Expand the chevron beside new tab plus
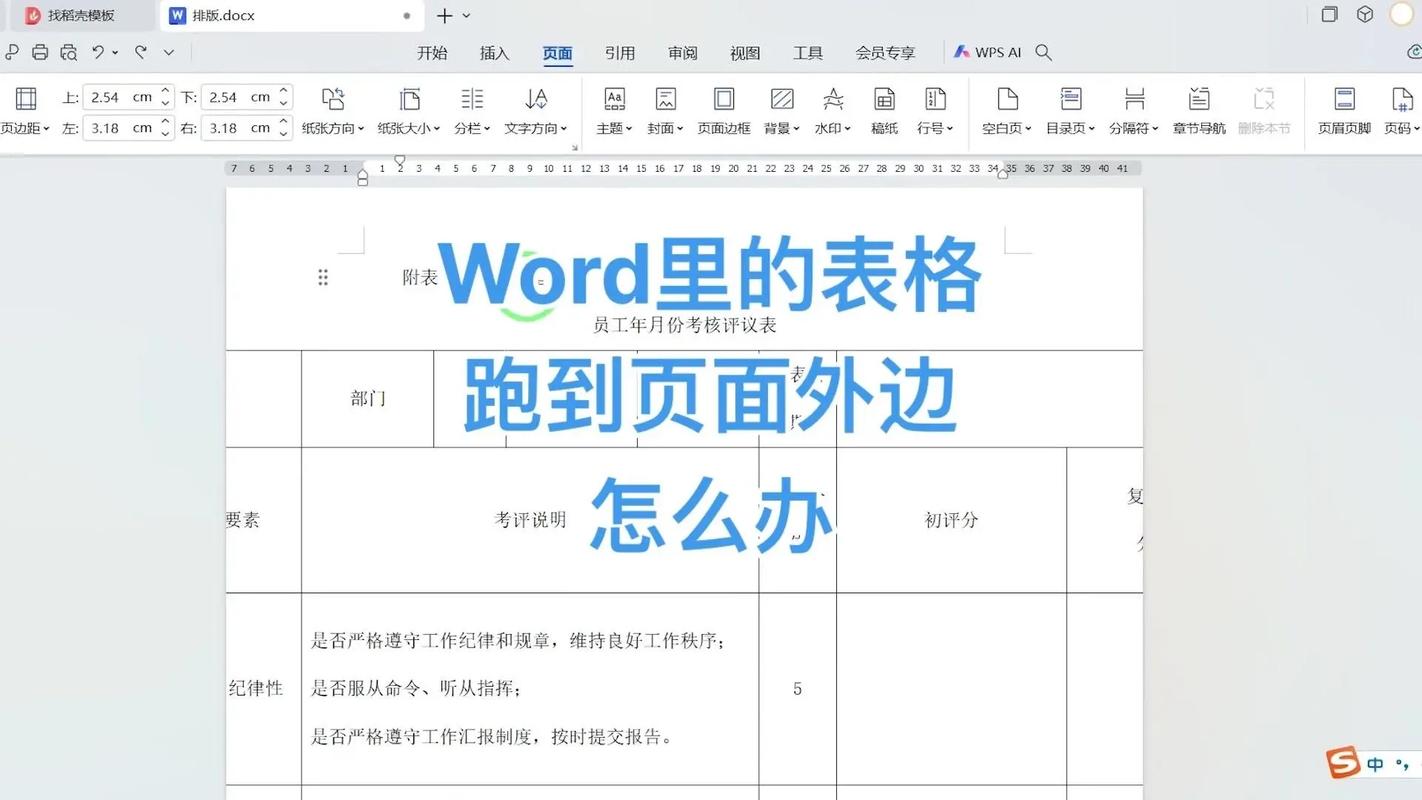The height and width of the screenshot is (800, 1422). [x=466, y=15]
